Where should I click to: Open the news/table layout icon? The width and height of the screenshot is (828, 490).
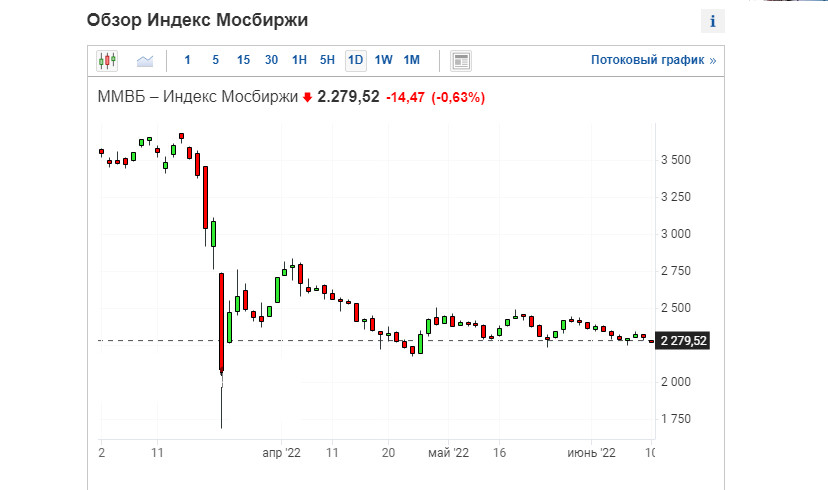click(461, 61)
